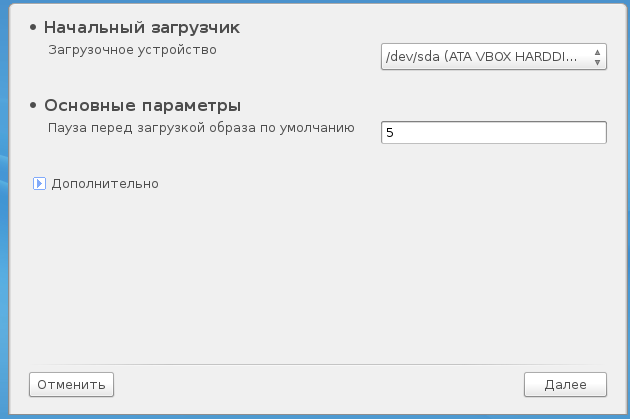Click the triangle icon beside Дополнительно
This screenshot has height=419, width=630.
click(x=40, y=183)
